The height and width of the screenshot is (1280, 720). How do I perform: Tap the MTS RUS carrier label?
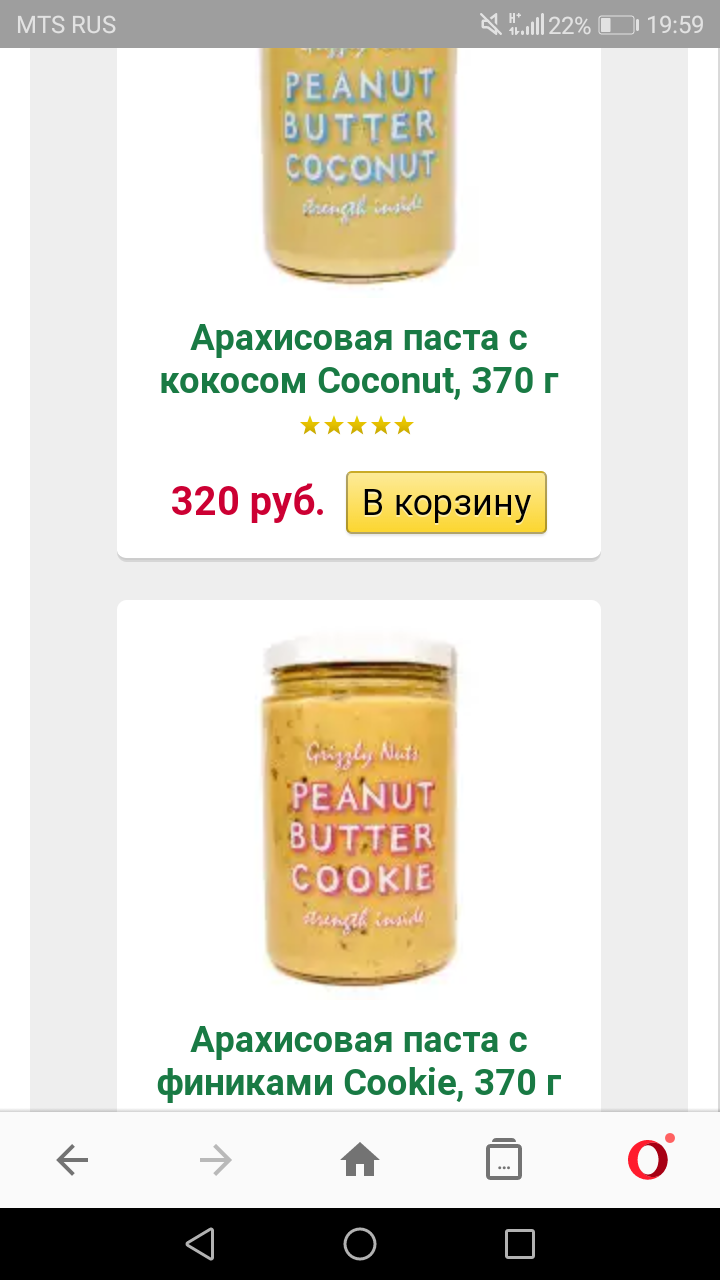(x=66, y=25)
